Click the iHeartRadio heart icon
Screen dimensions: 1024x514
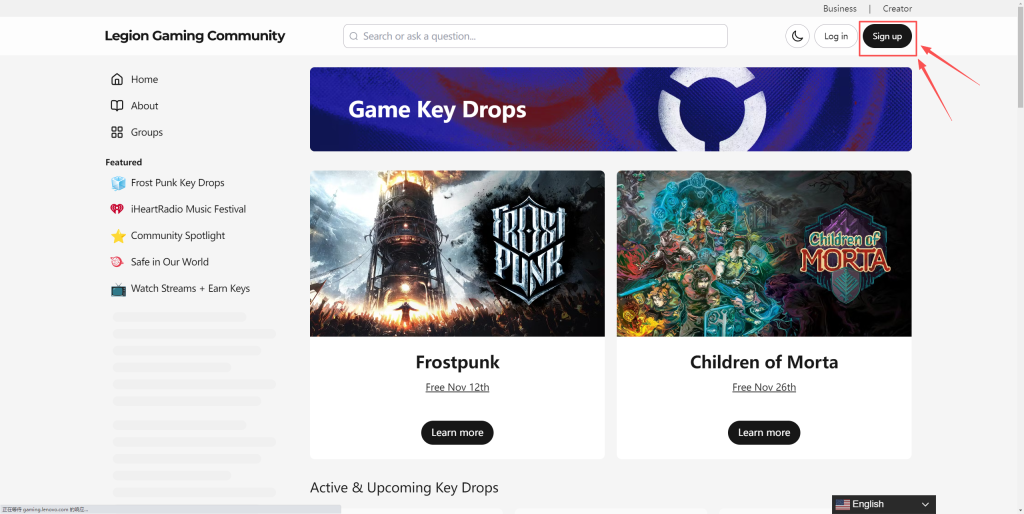coord(118,209)
